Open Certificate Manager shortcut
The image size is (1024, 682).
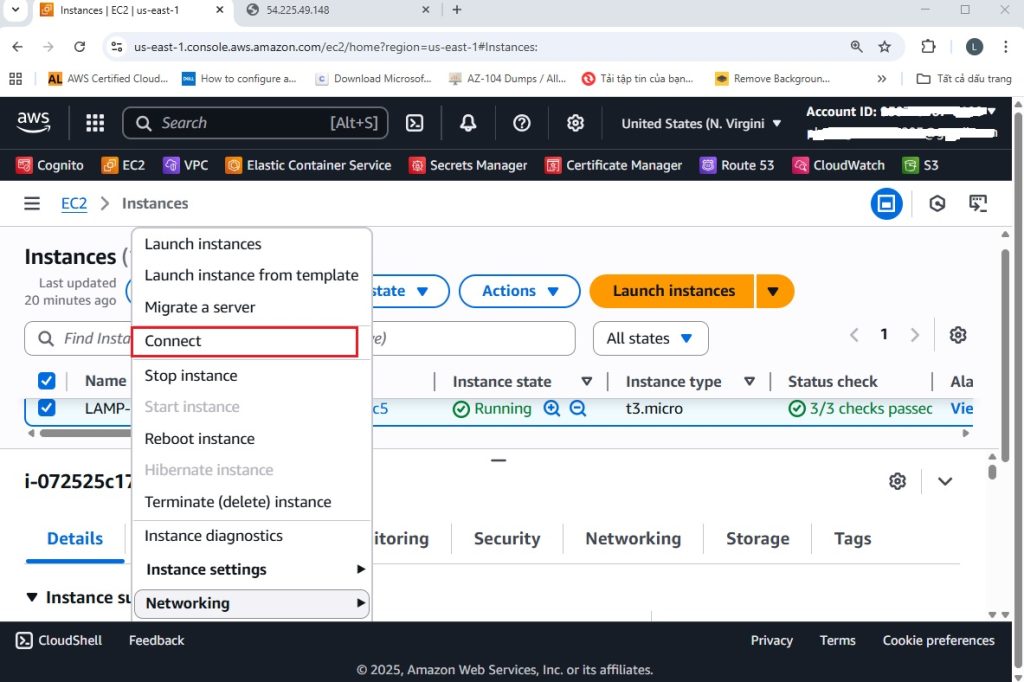coord(614,165)
